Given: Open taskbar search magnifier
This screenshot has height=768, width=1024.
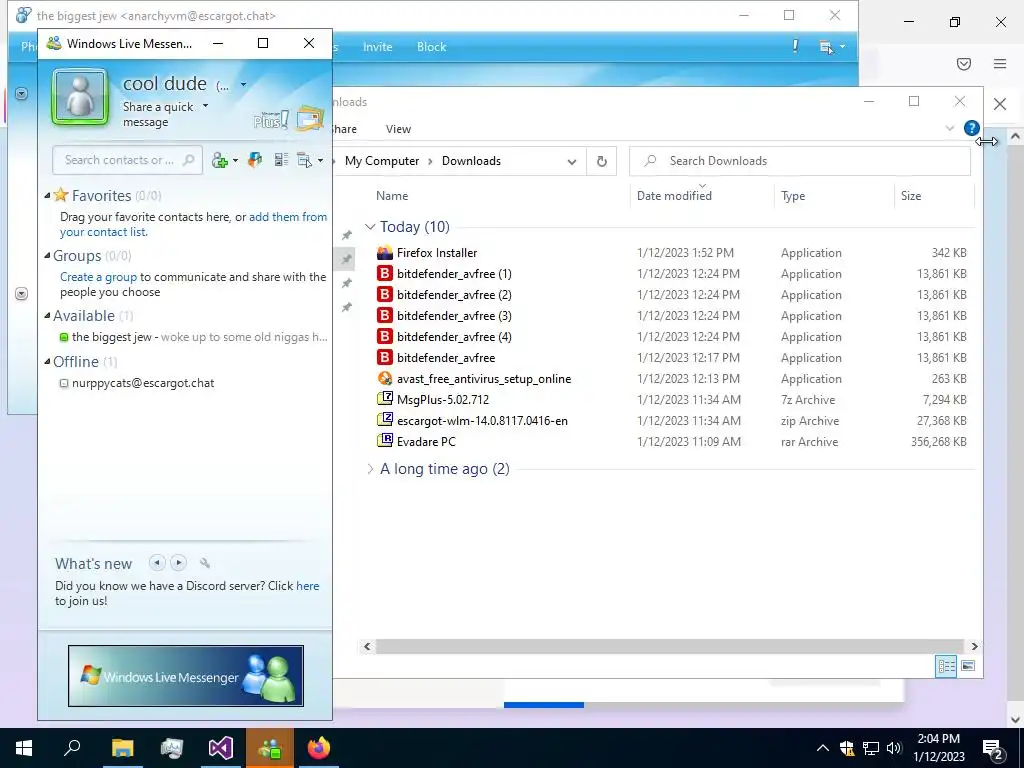Looking at the screenshot, I should 72,748.
